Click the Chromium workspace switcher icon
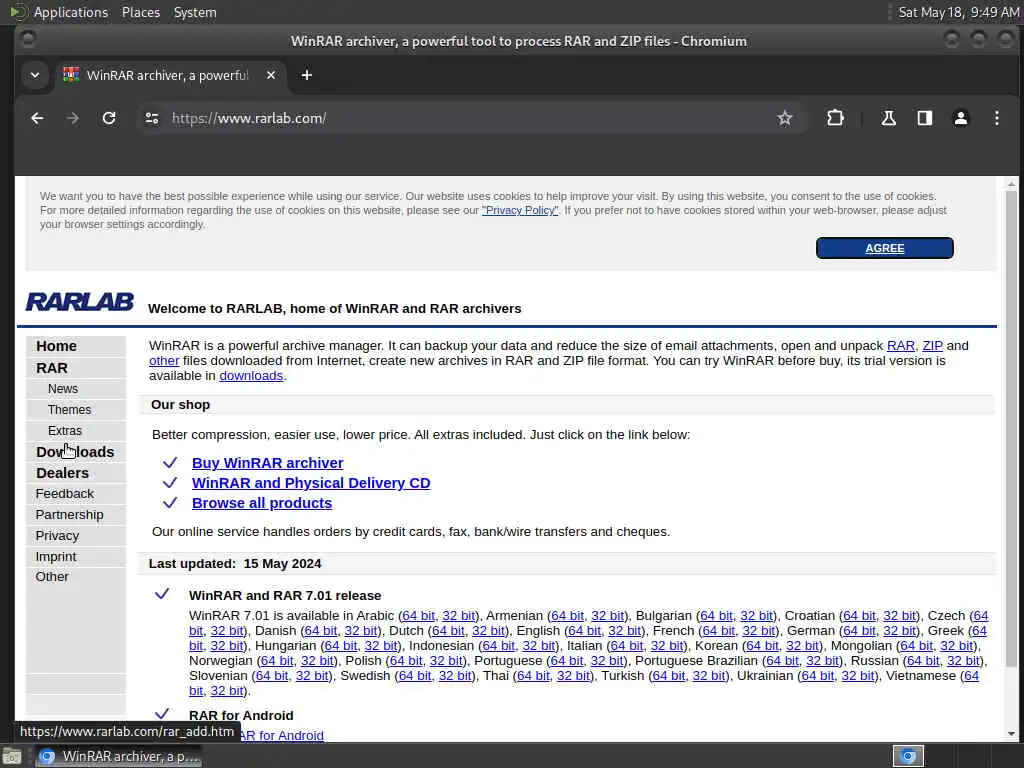1024x768 pixels. tap(908, 756)
